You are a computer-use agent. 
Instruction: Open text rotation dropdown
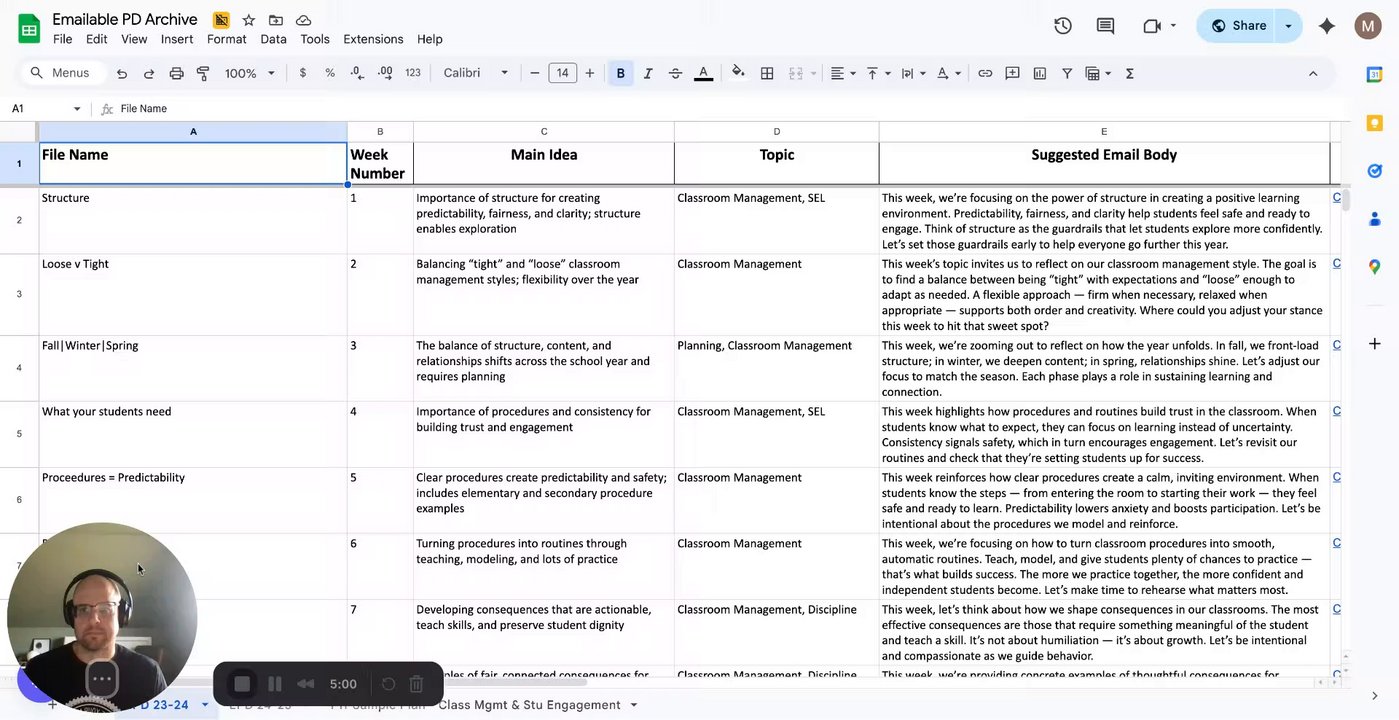947,73
